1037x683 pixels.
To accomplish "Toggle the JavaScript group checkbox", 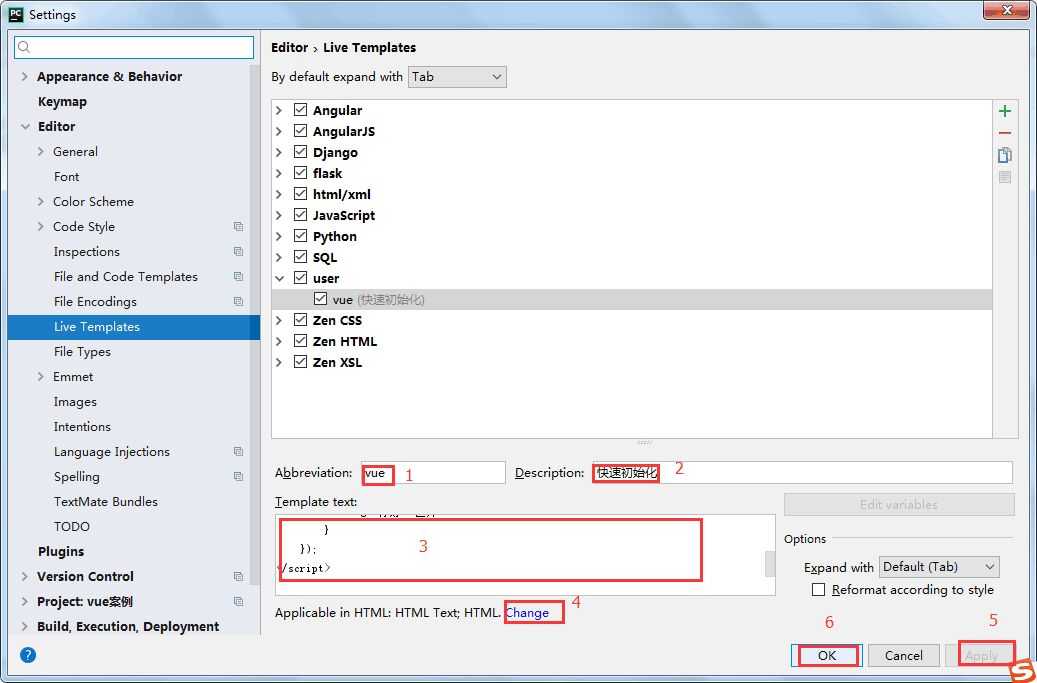I will tap(300, 215).
